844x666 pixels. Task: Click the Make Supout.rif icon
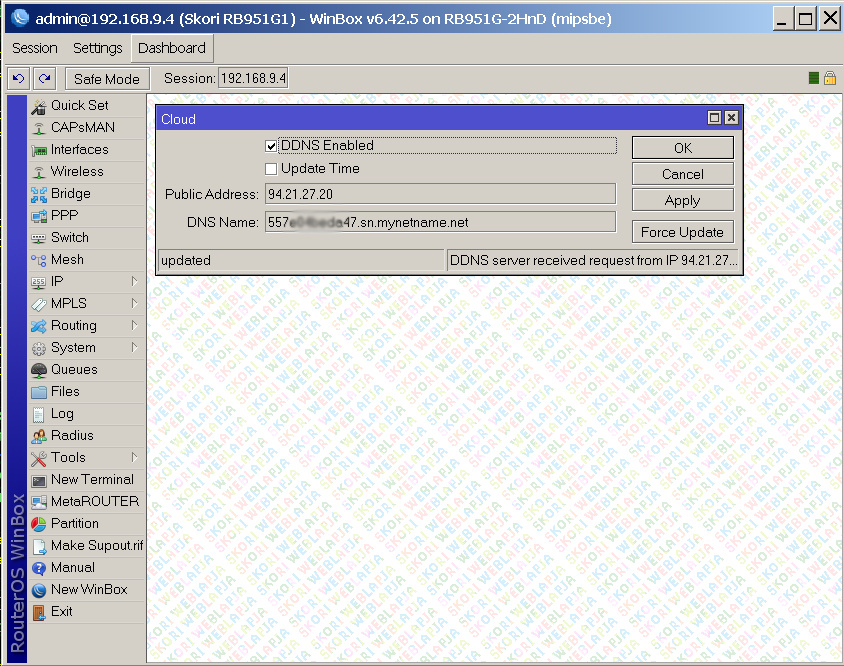click(x=39, y=546)
